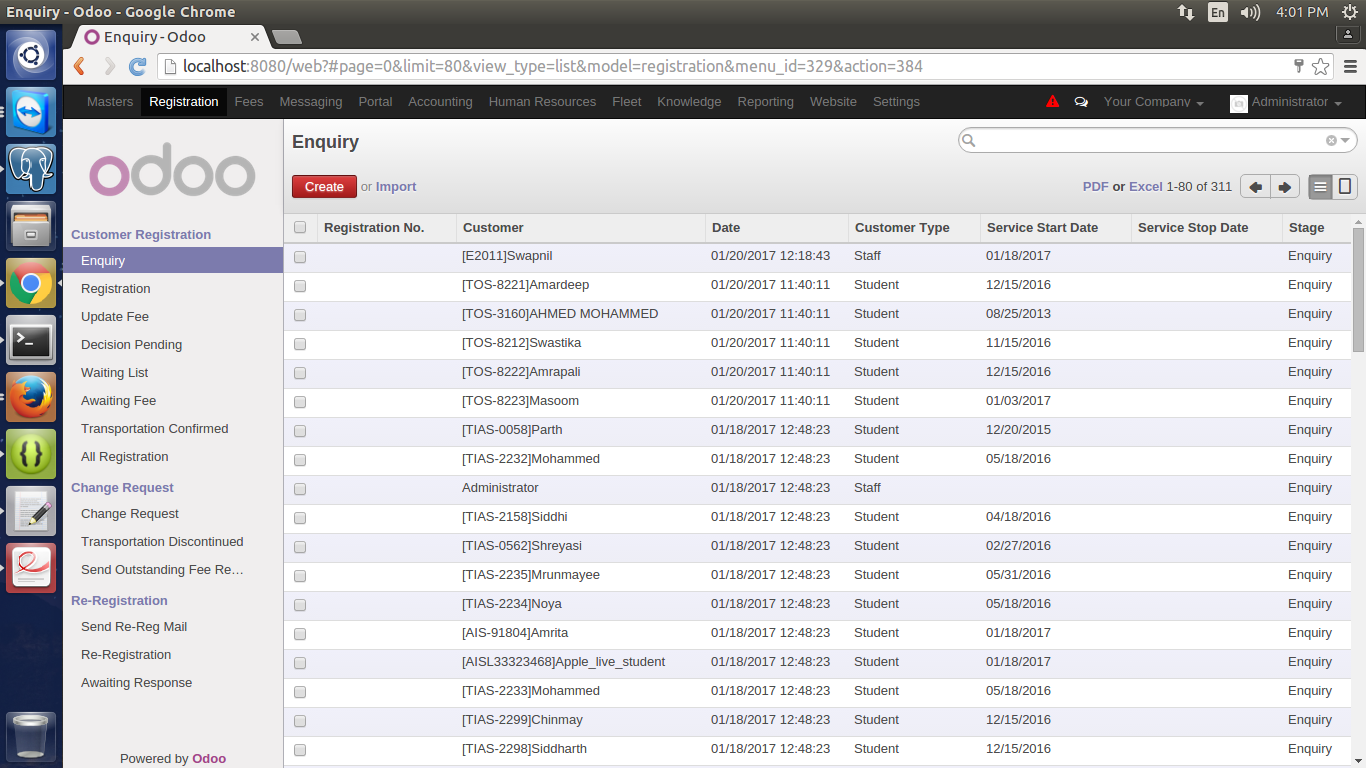Image resolution: width=1366 pixels, height=768 pixels.
Task: Open the Masters menu
Action: coord(110,102)
